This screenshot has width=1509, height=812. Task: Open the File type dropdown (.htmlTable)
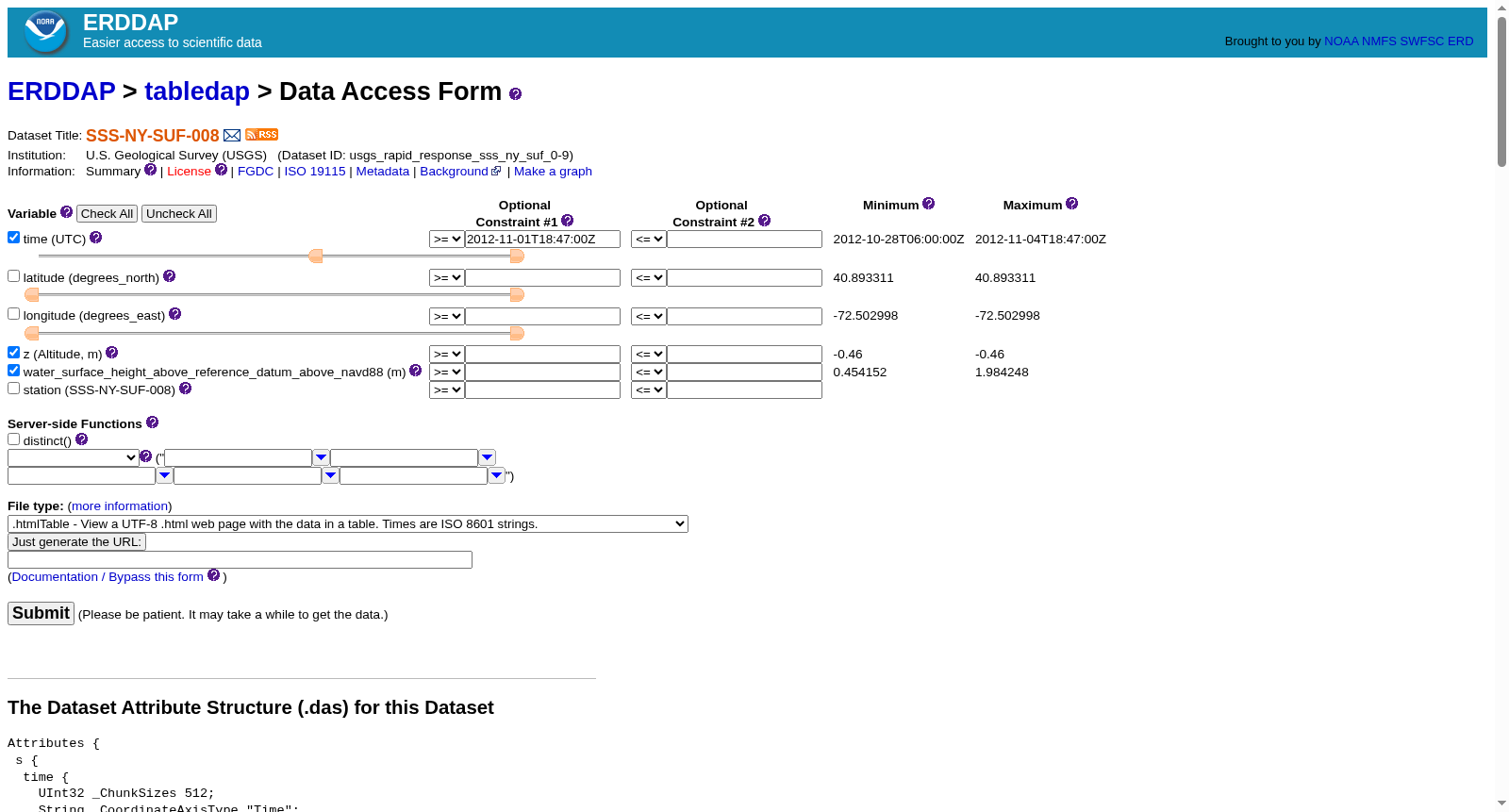348,524
